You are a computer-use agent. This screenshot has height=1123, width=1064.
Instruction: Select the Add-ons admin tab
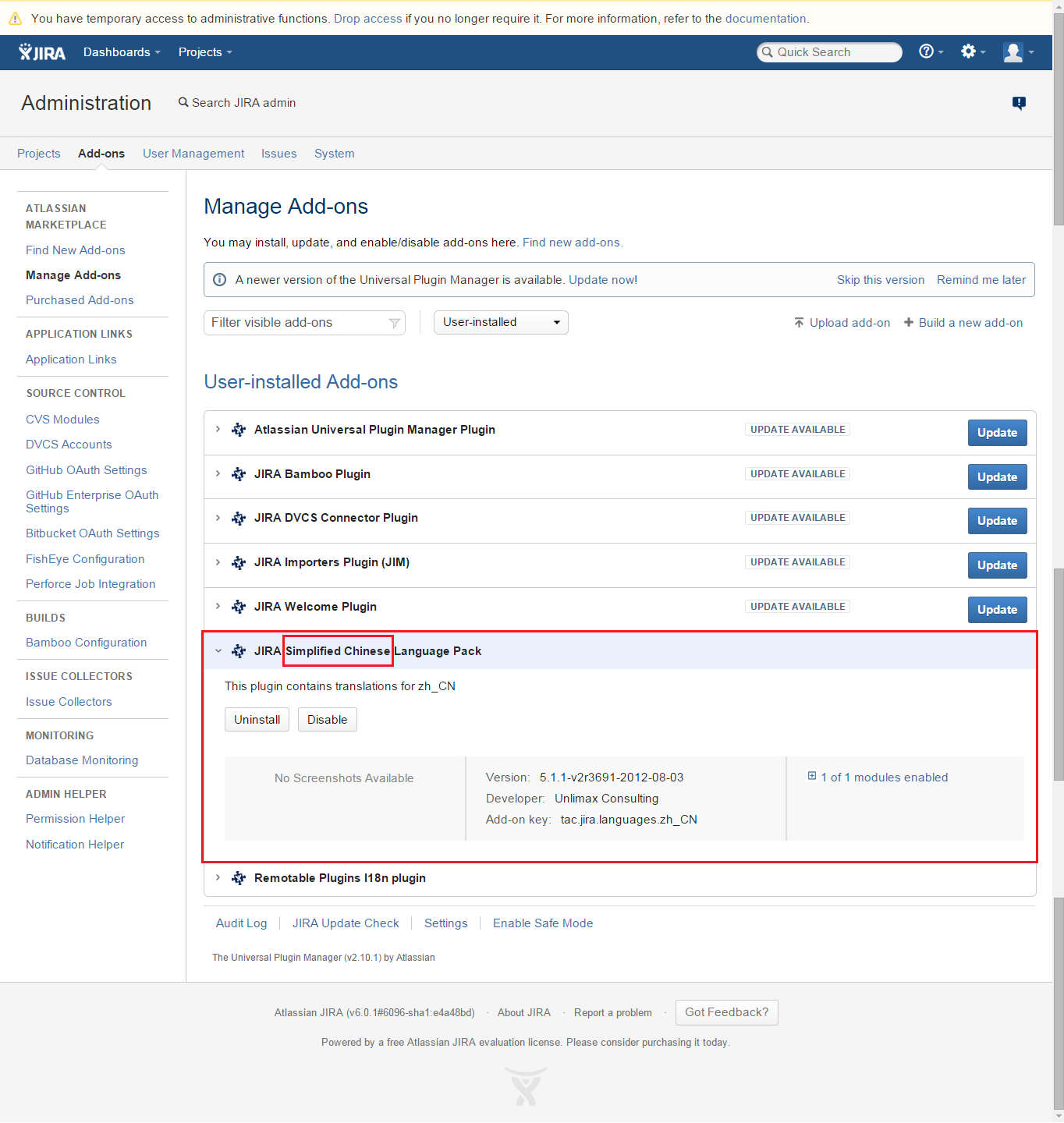101,154
